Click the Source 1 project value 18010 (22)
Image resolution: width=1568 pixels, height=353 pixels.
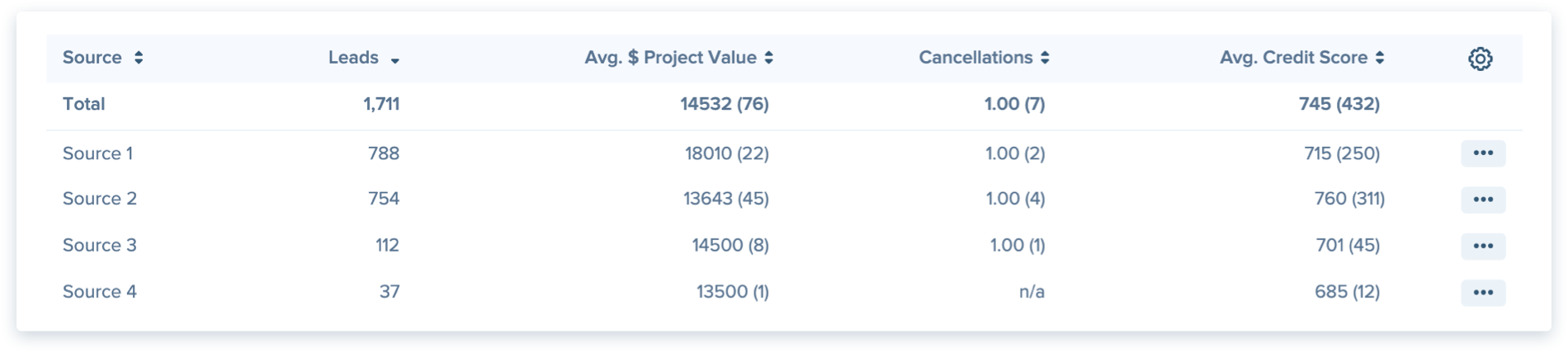(727, 153)
